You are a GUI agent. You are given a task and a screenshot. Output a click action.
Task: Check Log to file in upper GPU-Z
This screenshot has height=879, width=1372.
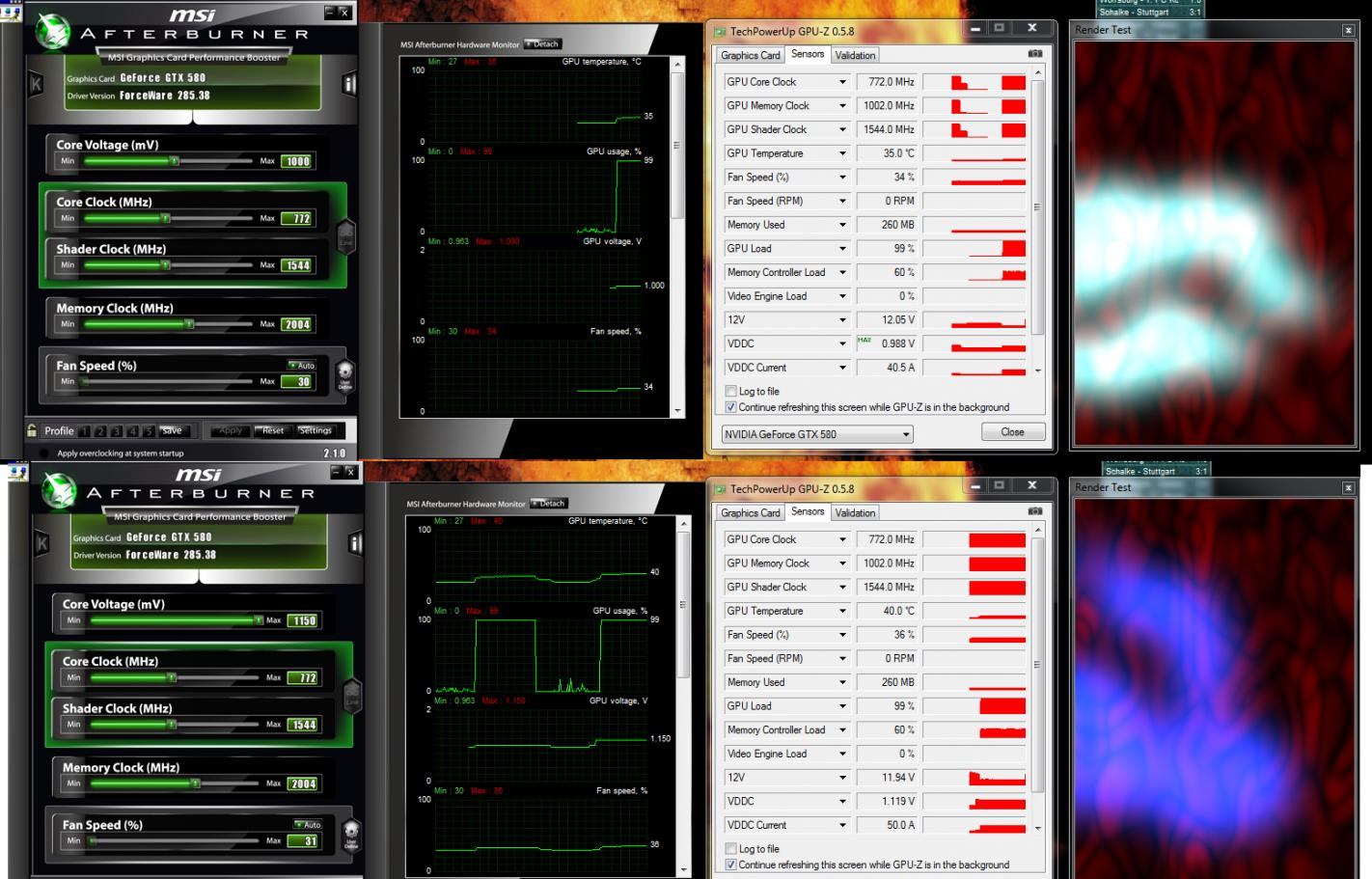[730, 391]
